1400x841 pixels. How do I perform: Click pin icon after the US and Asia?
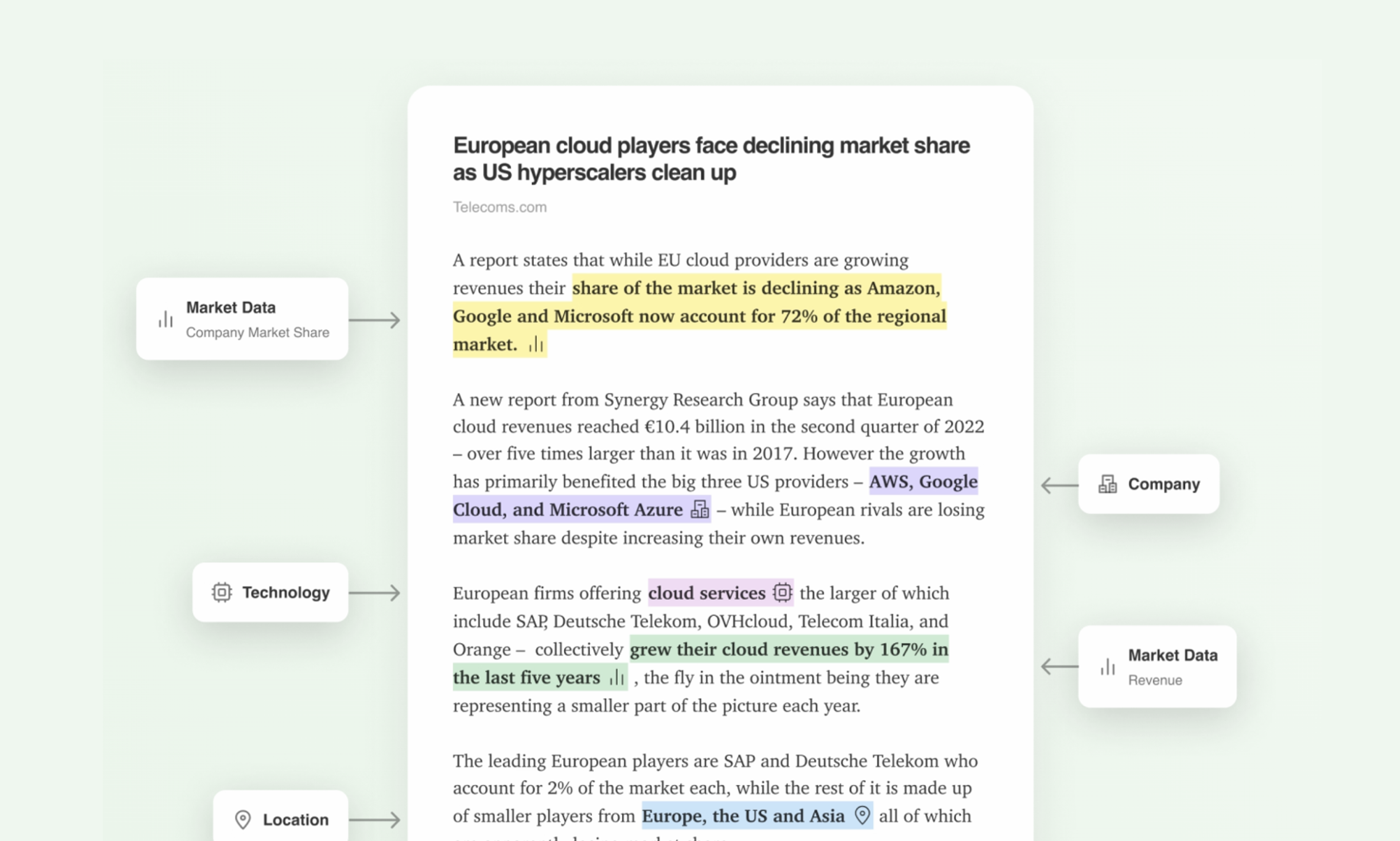click(x=862, y=815)
